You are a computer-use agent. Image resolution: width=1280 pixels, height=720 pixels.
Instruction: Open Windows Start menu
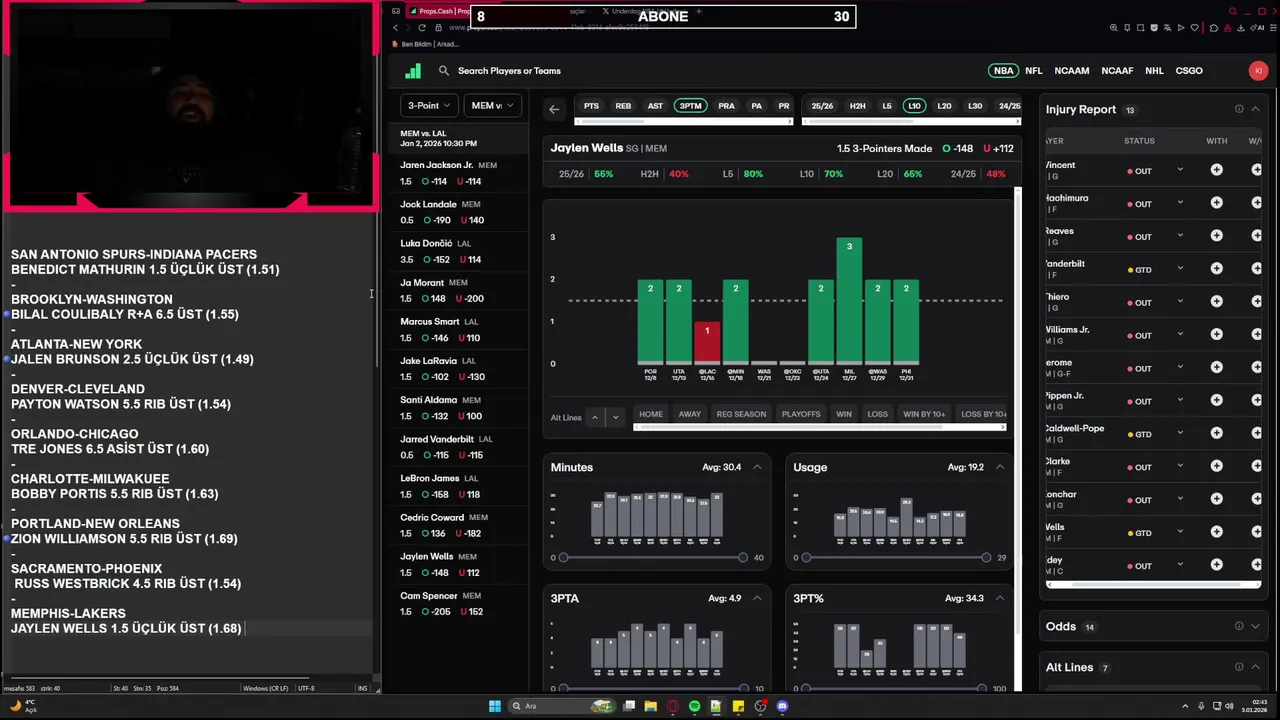pyautogui.click(x=494, y=706)
